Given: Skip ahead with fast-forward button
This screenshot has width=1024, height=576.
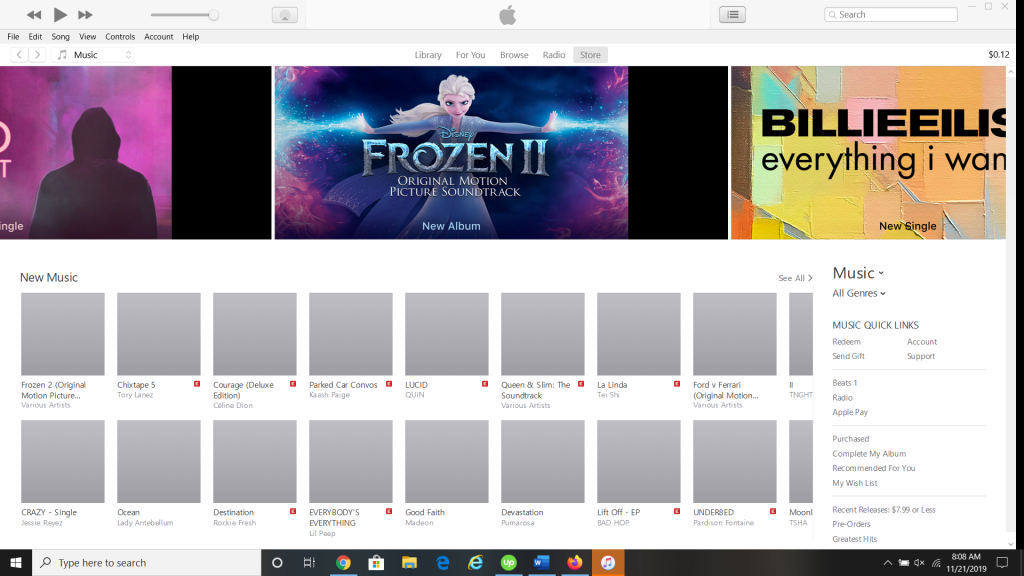Looking at the screenshot, I should point(85,14).
